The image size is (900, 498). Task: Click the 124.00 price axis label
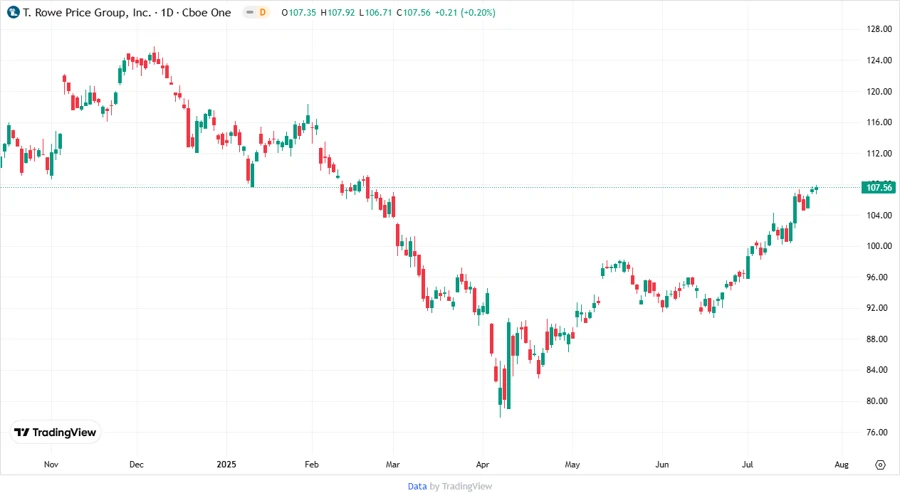tap(879, 60)
